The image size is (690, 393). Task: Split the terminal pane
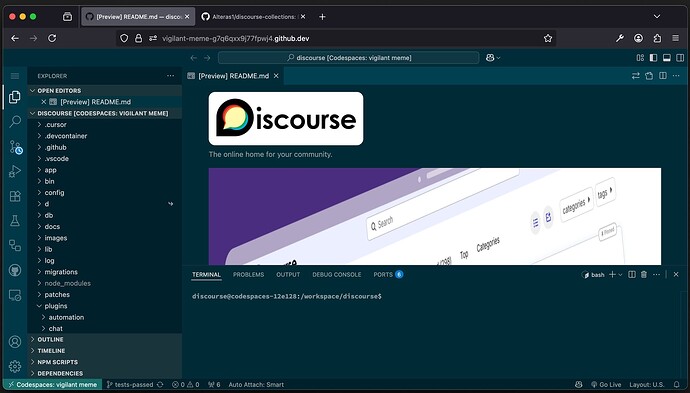[x=632, y=275]
